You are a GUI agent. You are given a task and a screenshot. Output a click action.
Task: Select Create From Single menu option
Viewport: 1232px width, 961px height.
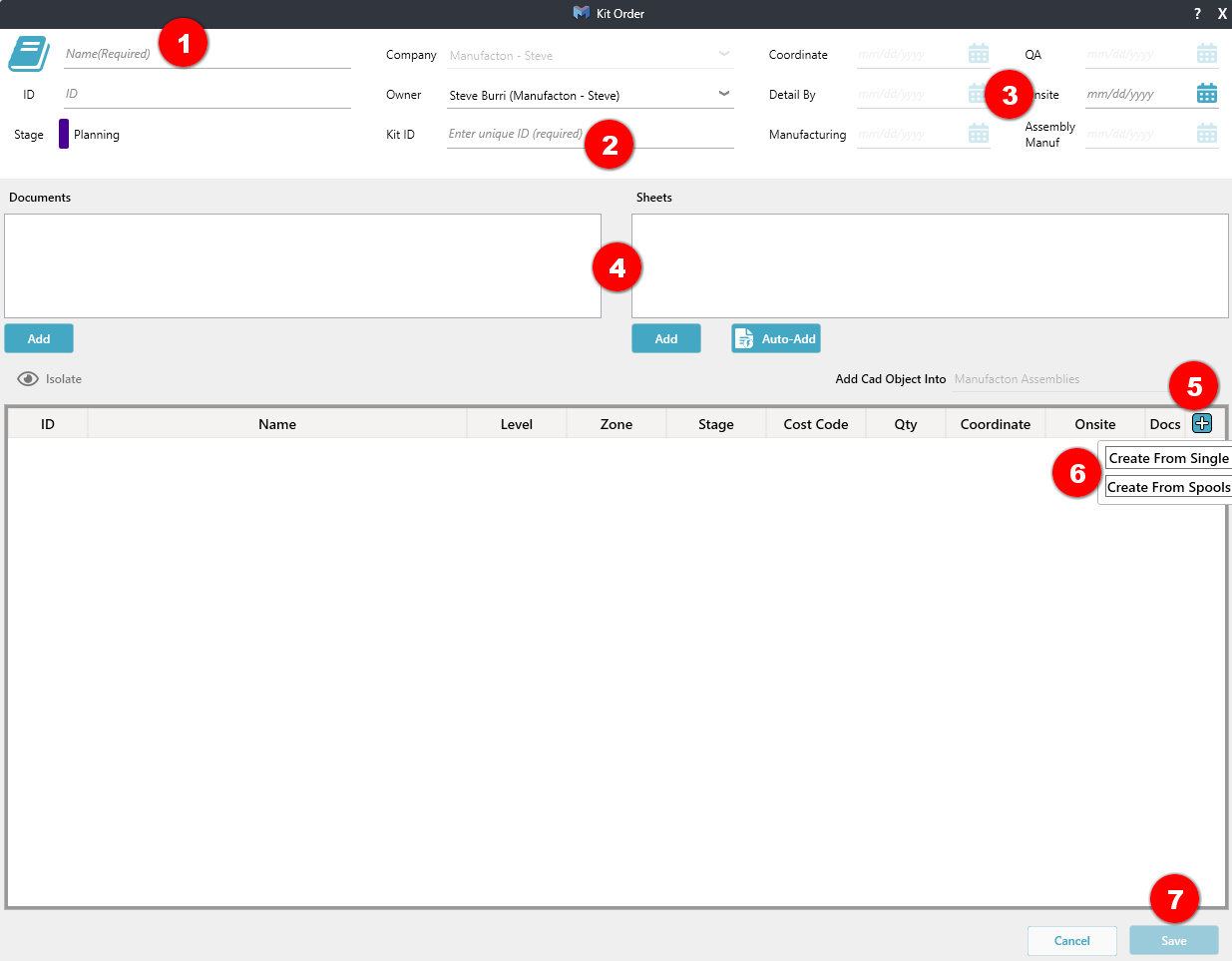(1168, 458)
